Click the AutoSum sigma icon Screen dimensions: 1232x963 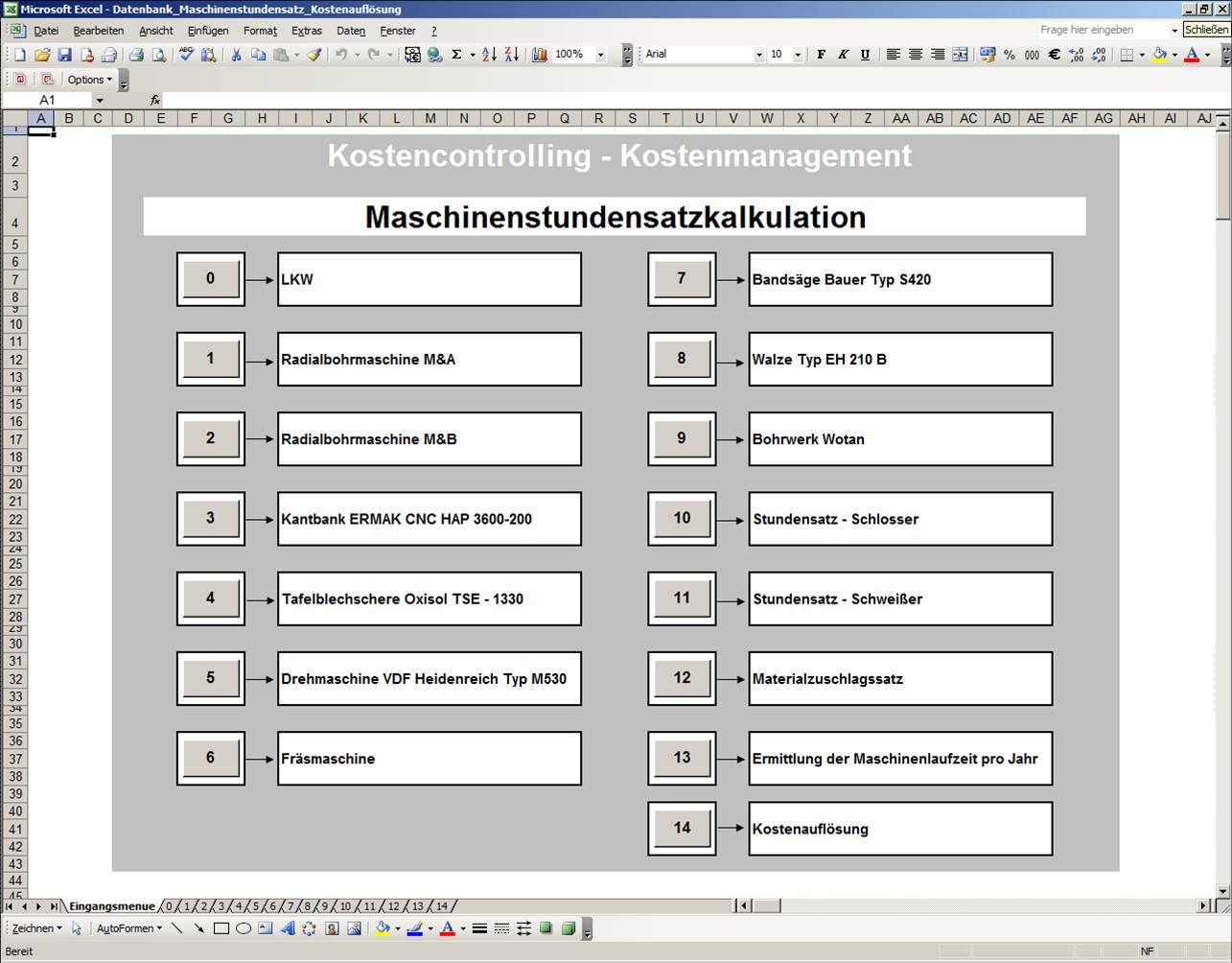pos(456,55)
